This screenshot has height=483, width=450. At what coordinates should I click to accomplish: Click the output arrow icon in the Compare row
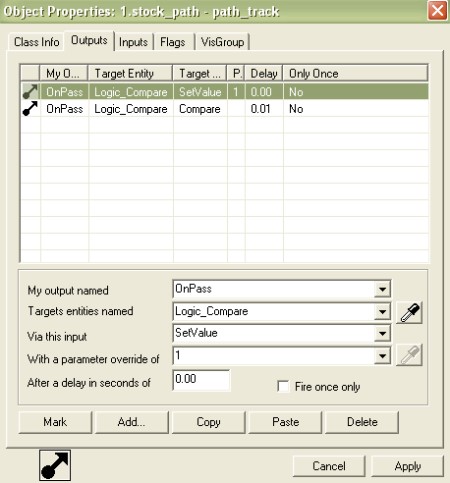pyautogui.click(x=30, y=109)
